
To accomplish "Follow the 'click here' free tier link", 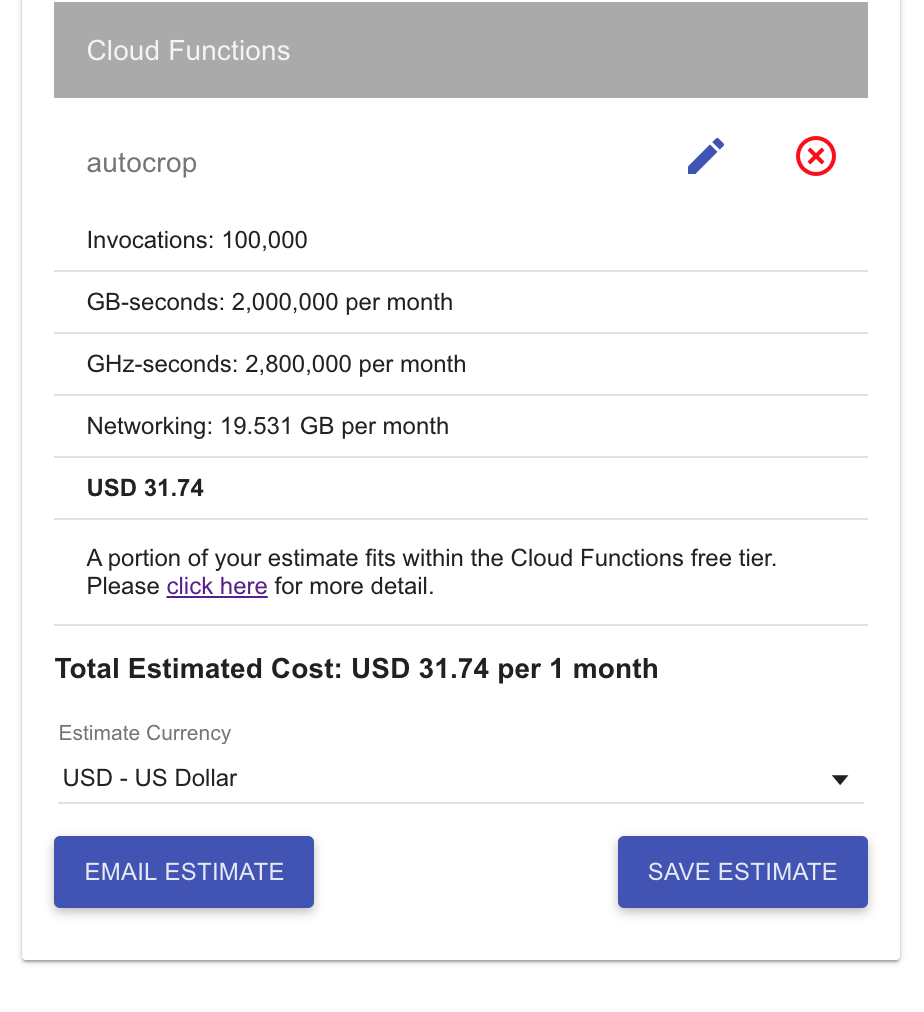I will point(217,586).
